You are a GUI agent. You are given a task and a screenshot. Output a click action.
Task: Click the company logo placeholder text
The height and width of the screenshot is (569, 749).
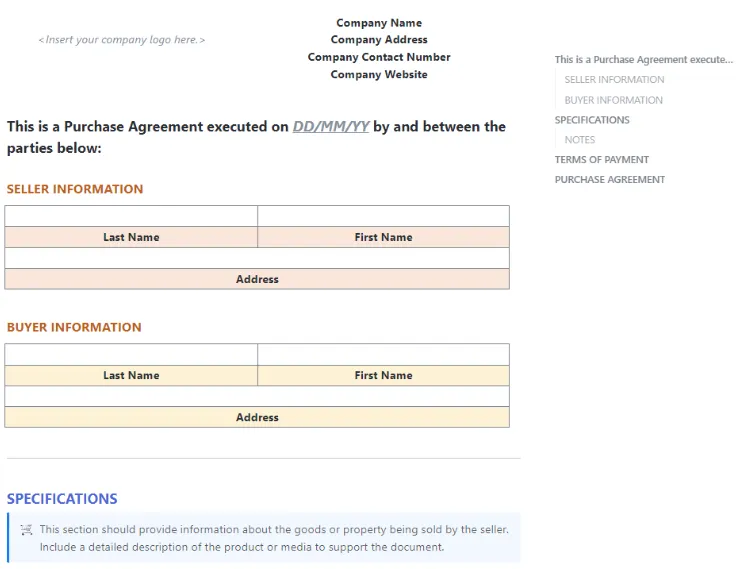coord(122,40)
